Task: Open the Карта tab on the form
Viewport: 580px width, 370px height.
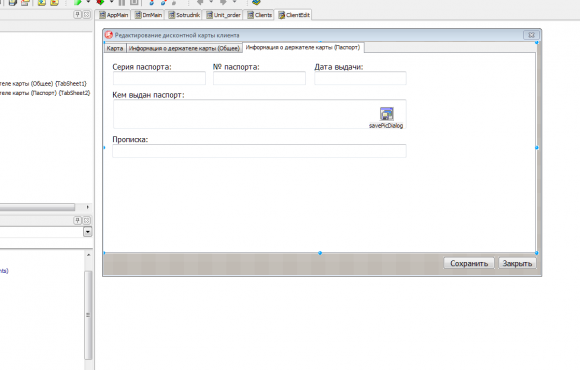Action: coord(115,48)
